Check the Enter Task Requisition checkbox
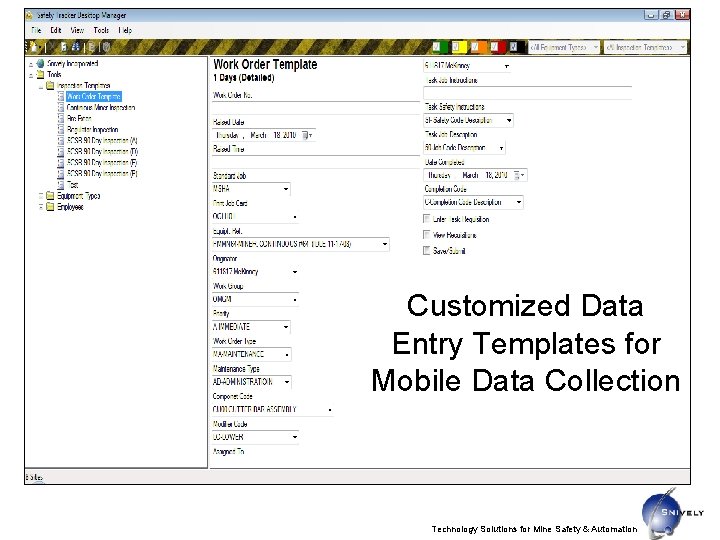This screenshot has height=540, width=720. (427, 219)
